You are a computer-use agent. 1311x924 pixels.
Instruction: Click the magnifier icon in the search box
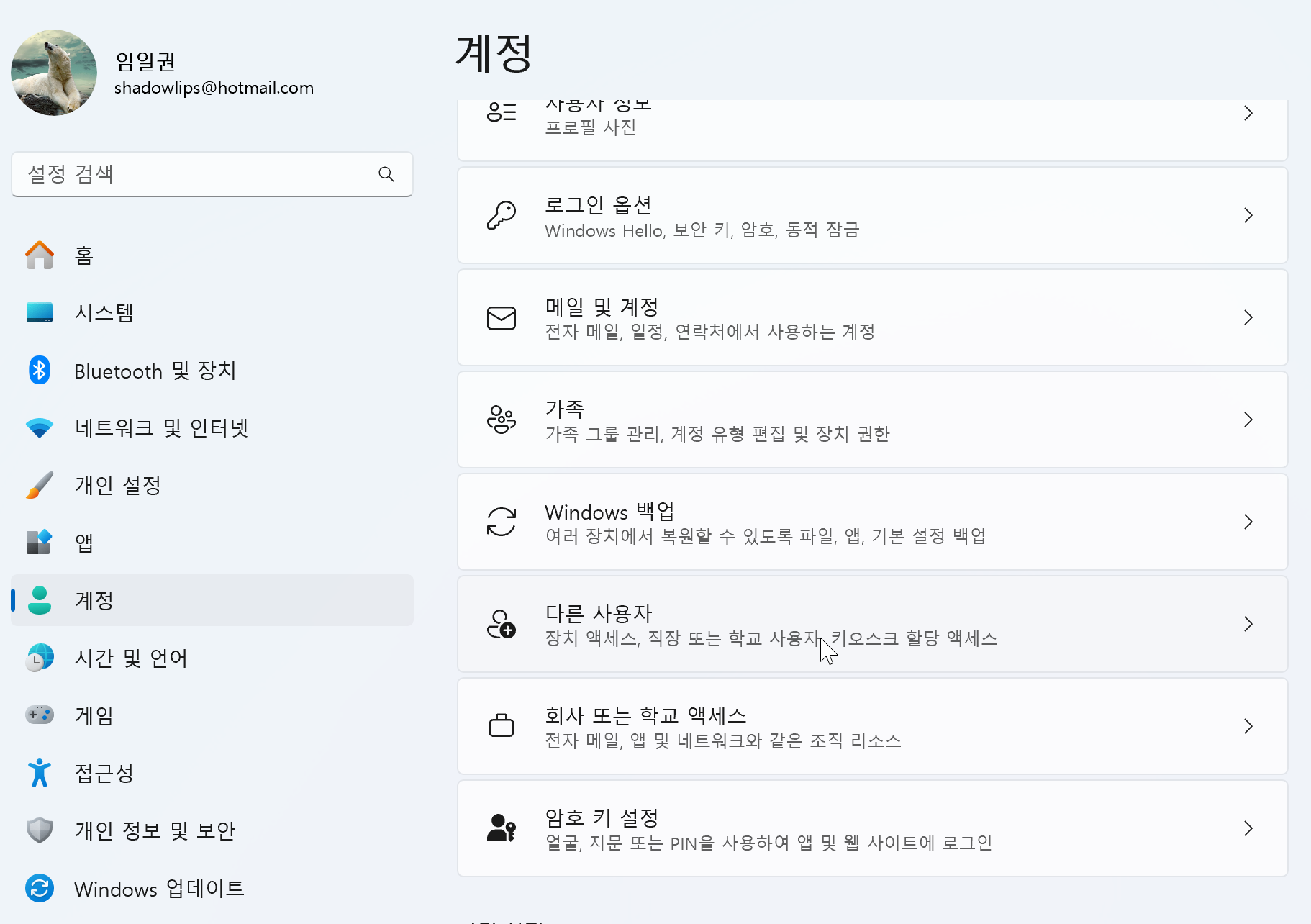[386, 174]
